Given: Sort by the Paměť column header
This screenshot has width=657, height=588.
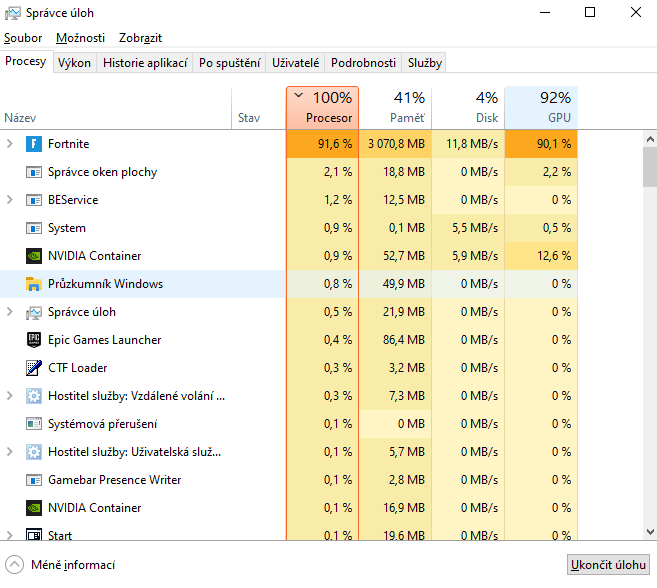Looking at the screenshot, I should (x=395, y=108).
